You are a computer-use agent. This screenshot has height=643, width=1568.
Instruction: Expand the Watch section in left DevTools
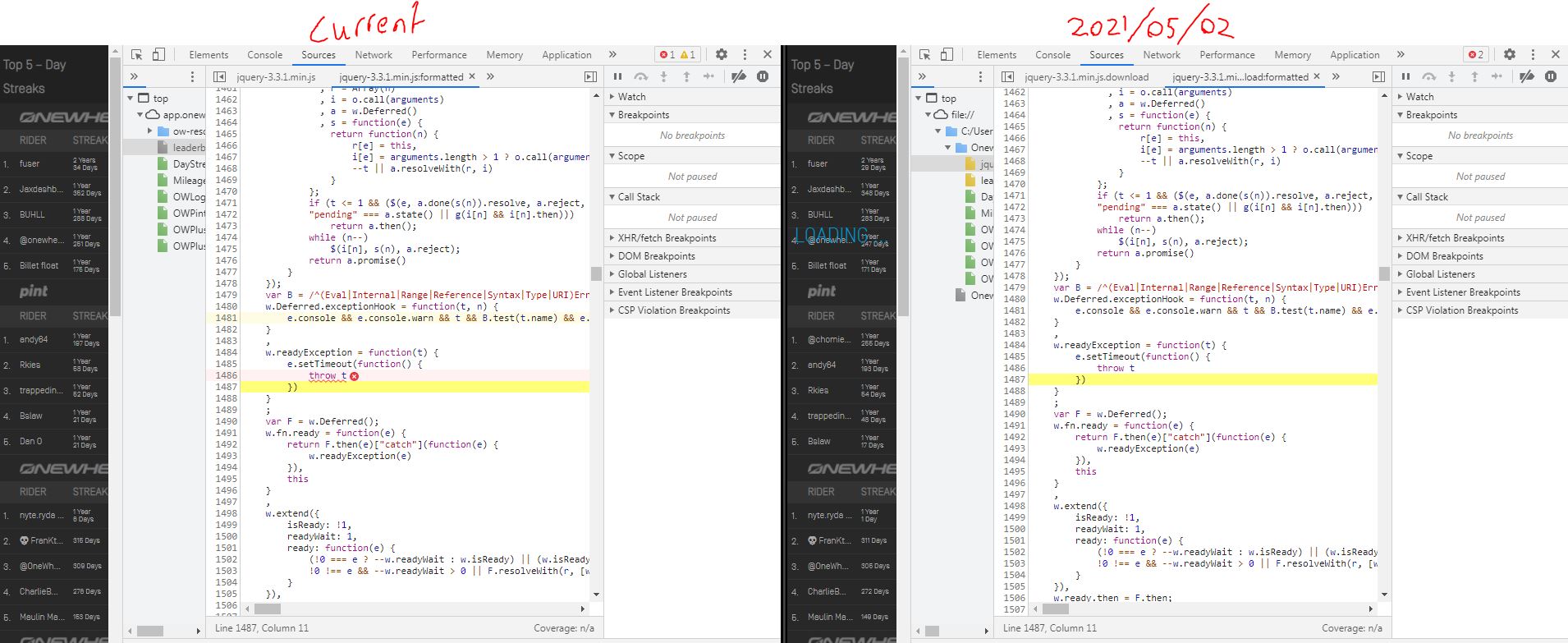pyautogui.click(x=631, y=97)
